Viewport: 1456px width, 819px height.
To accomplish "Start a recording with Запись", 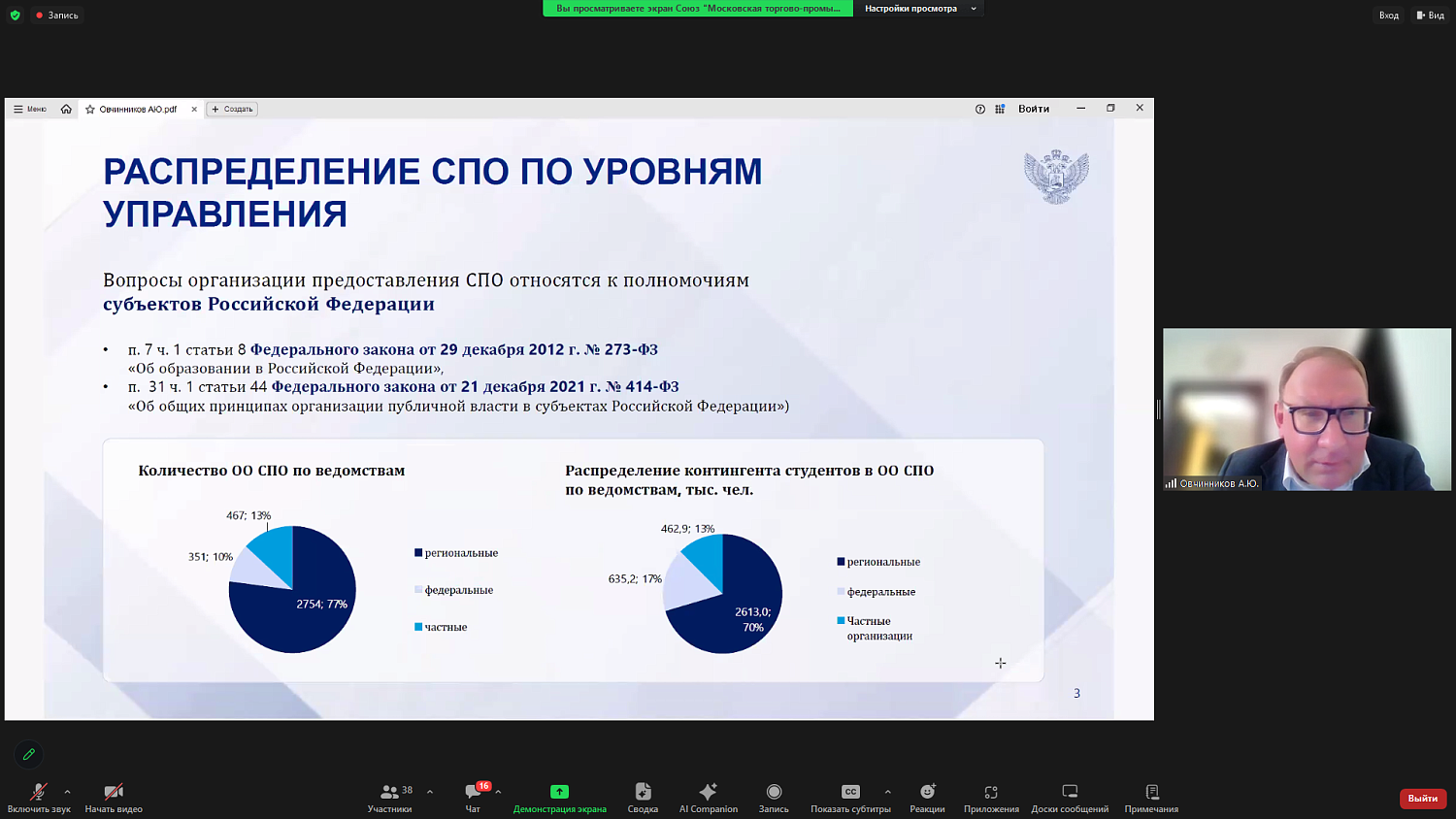I will [774, 798].
